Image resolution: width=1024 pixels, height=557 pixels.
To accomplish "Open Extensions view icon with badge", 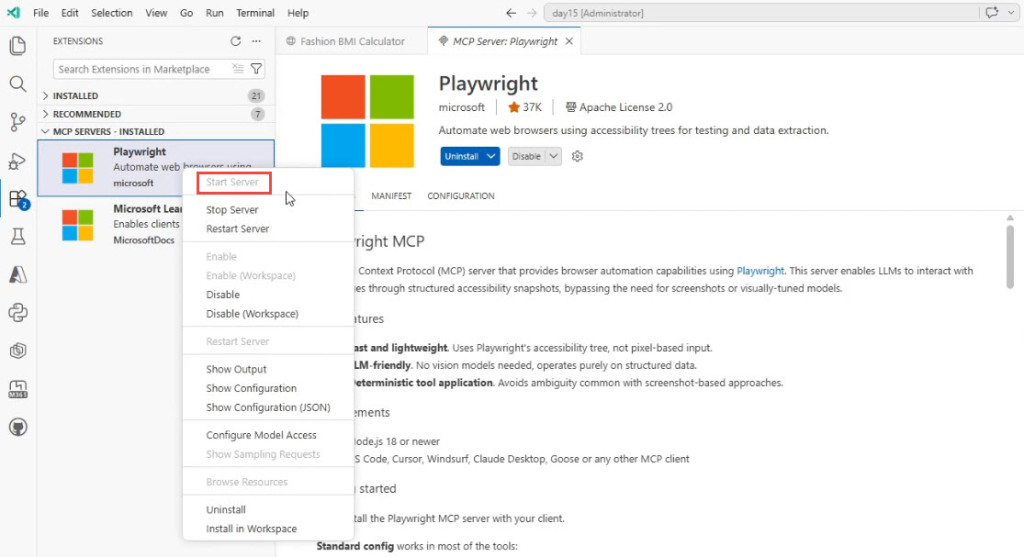I will (x=18, y=199).
